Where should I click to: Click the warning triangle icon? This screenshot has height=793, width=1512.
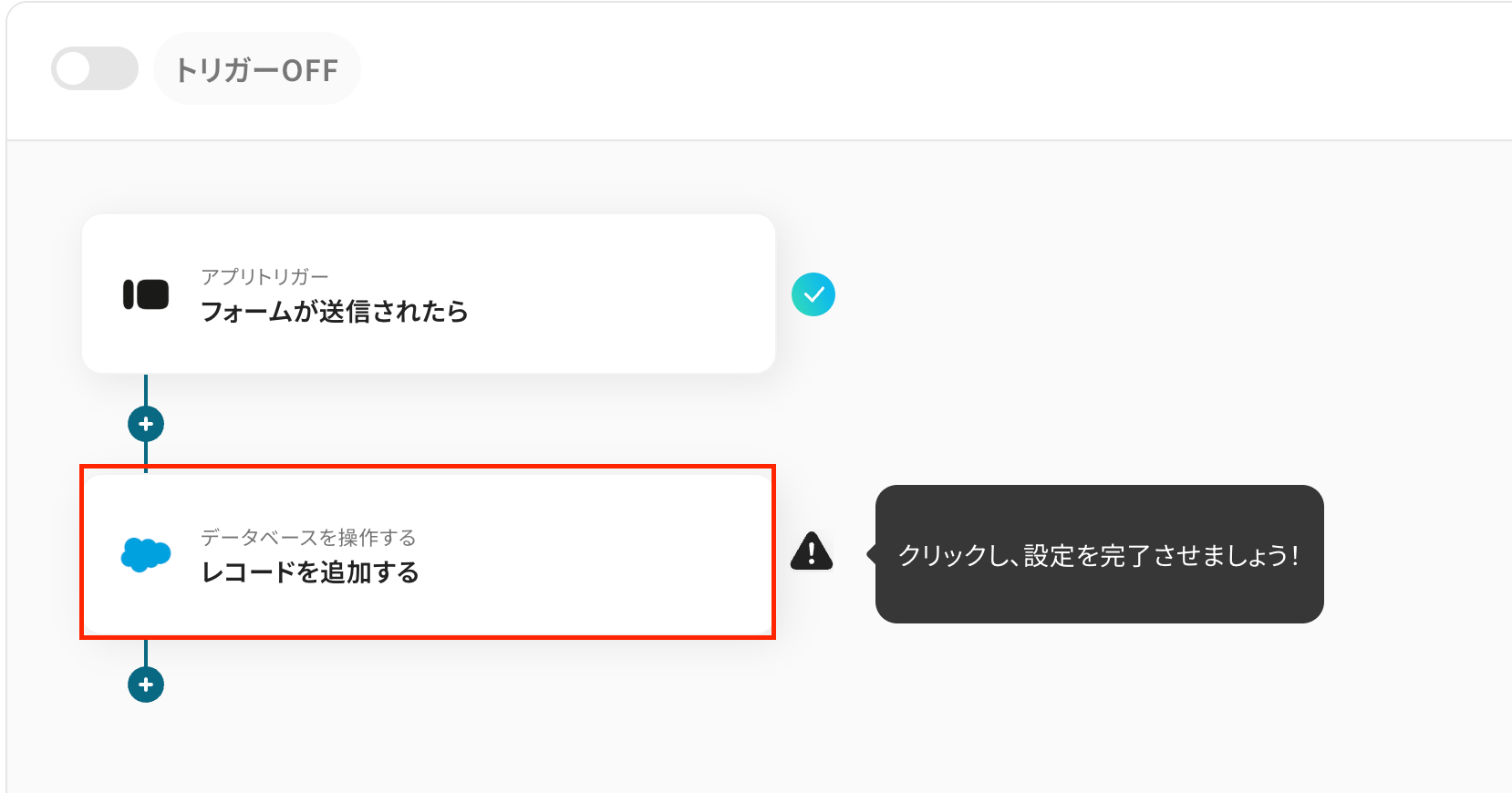(812, 551)
